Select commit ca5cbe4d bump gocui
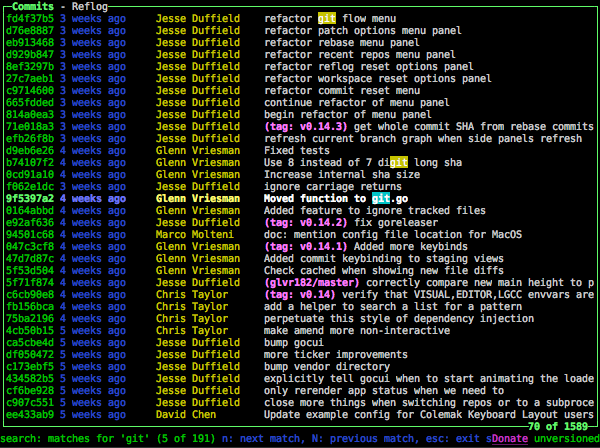This screenshot has height=448, width=600. 300,342
